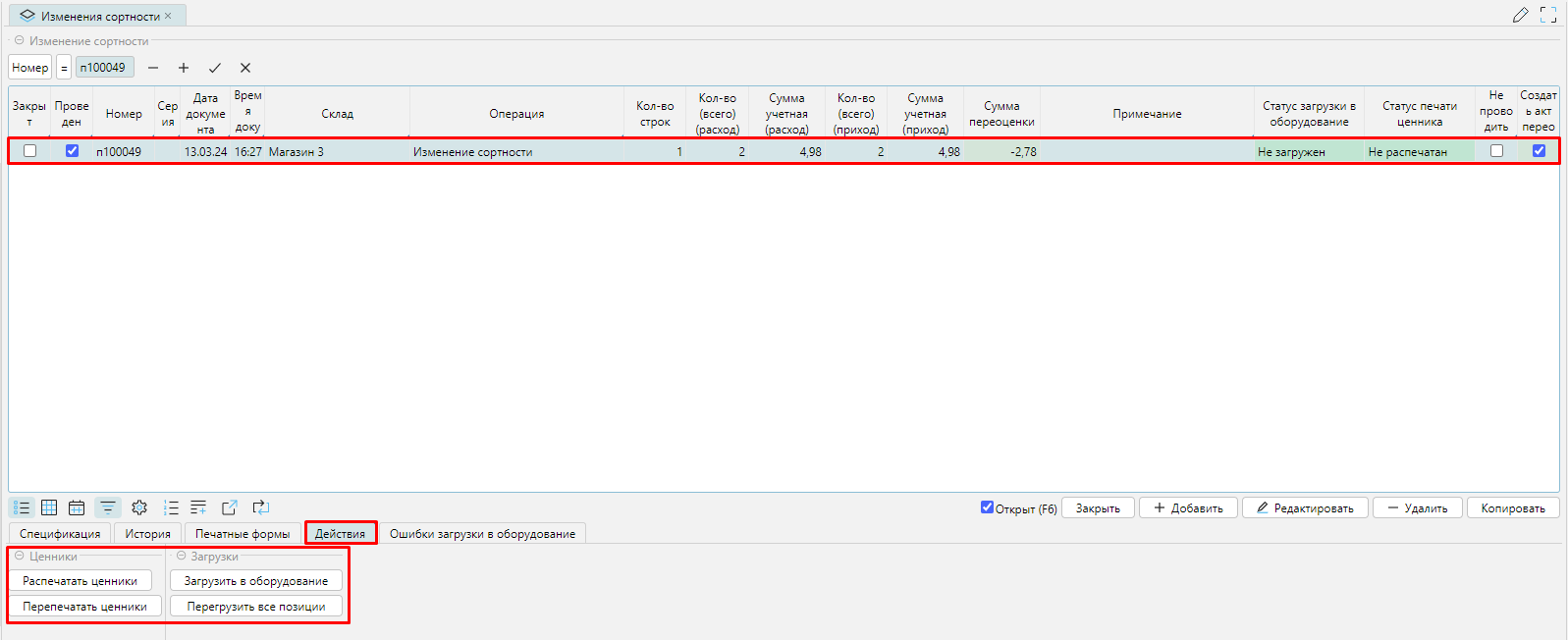
Task: Click the export external-link icon
Action: click(230, 507)
